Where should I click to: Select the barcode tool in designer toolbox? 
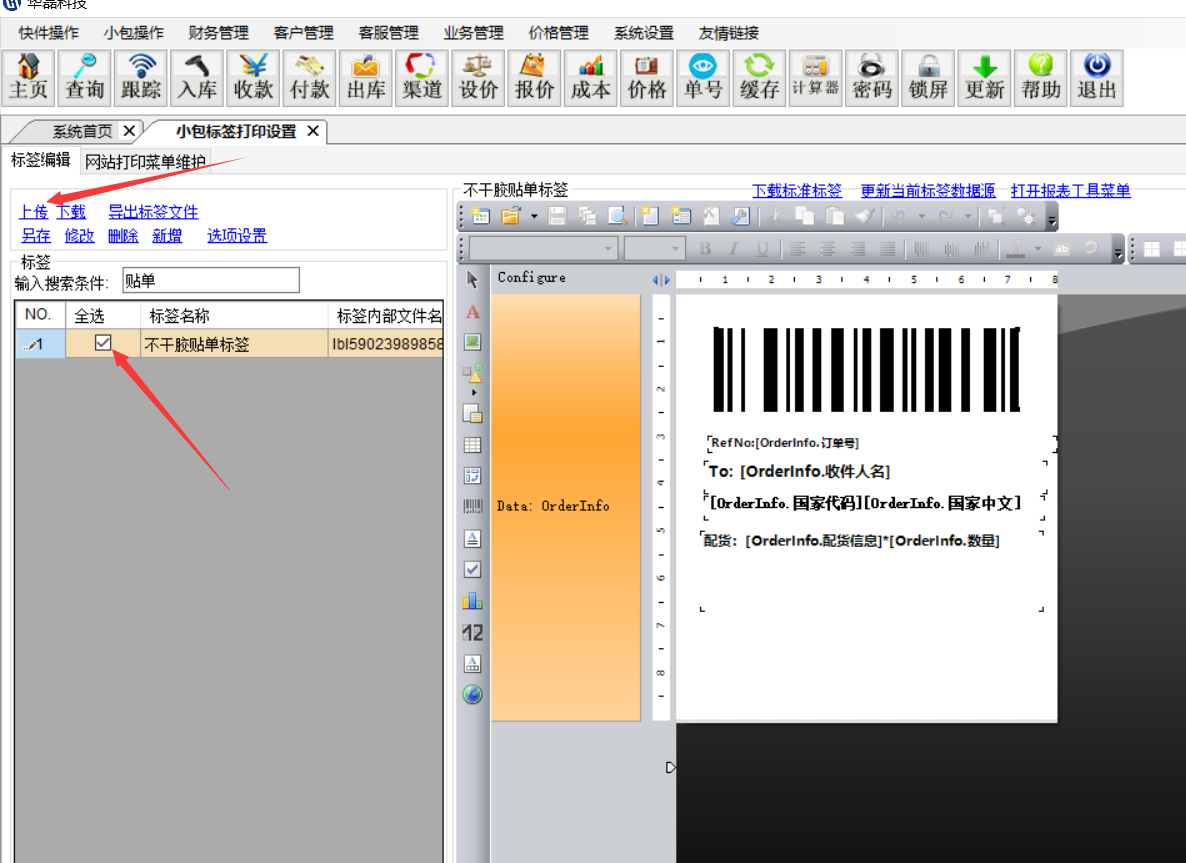(473, 507)
